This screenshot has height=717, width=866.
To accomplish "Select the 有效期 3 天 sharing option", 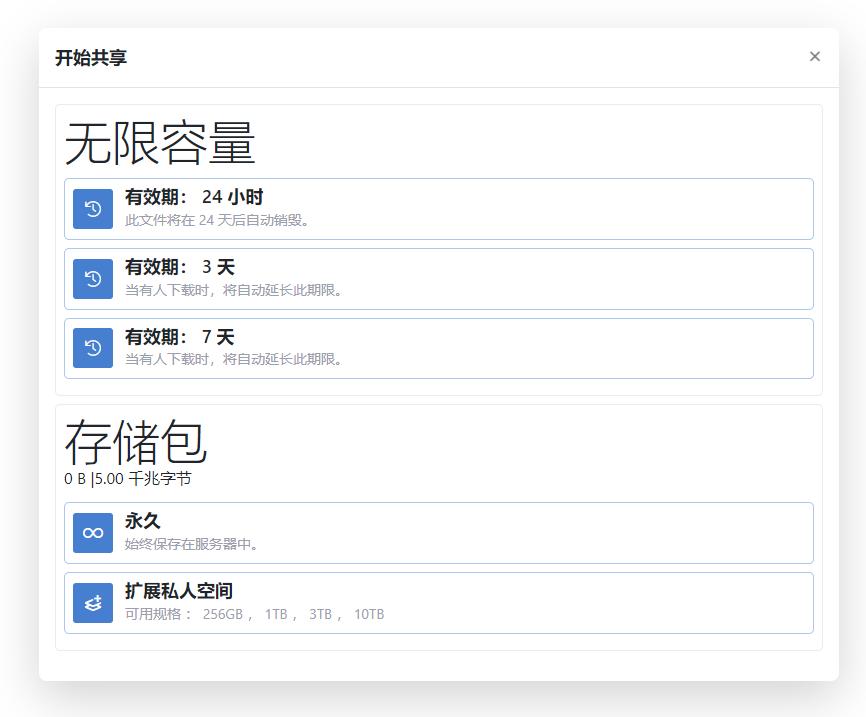I will [438, 279].
